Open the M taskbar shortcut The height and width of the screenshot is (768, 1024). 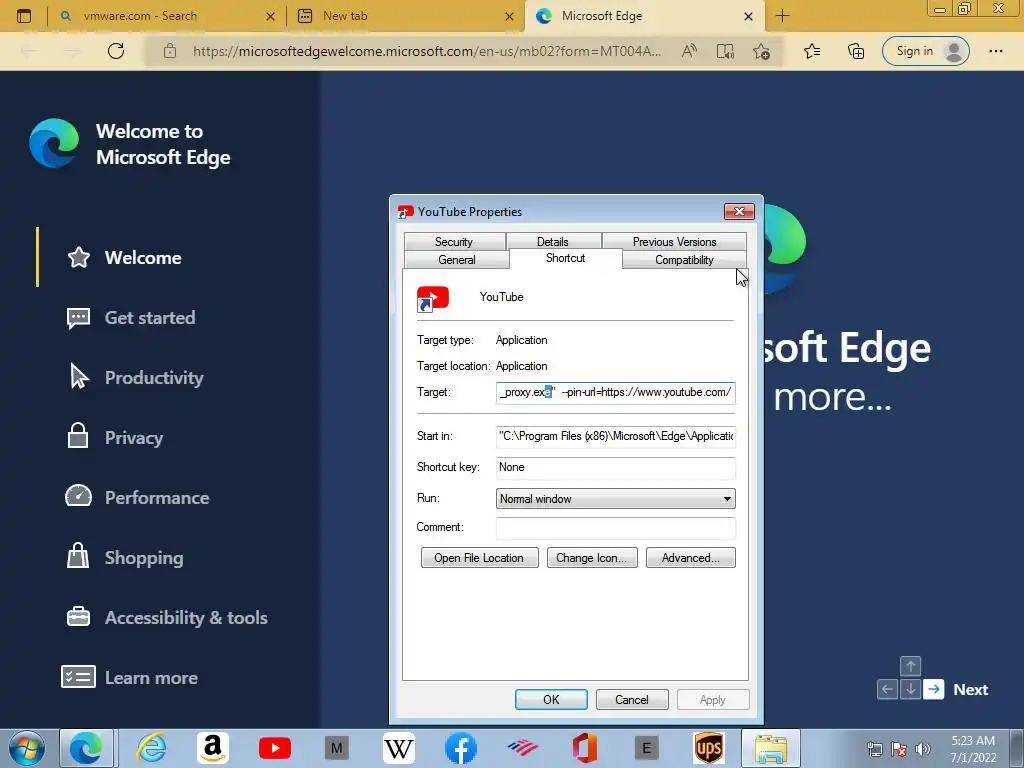coord(337,748)
